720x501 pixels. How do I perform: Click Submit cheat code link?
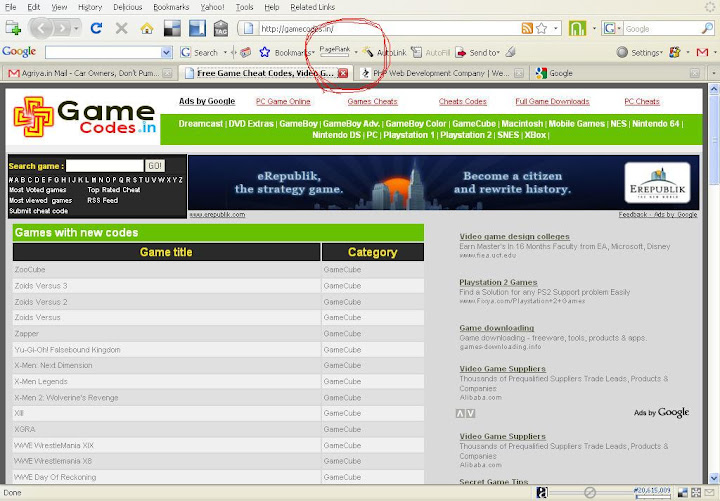[39, 211]
